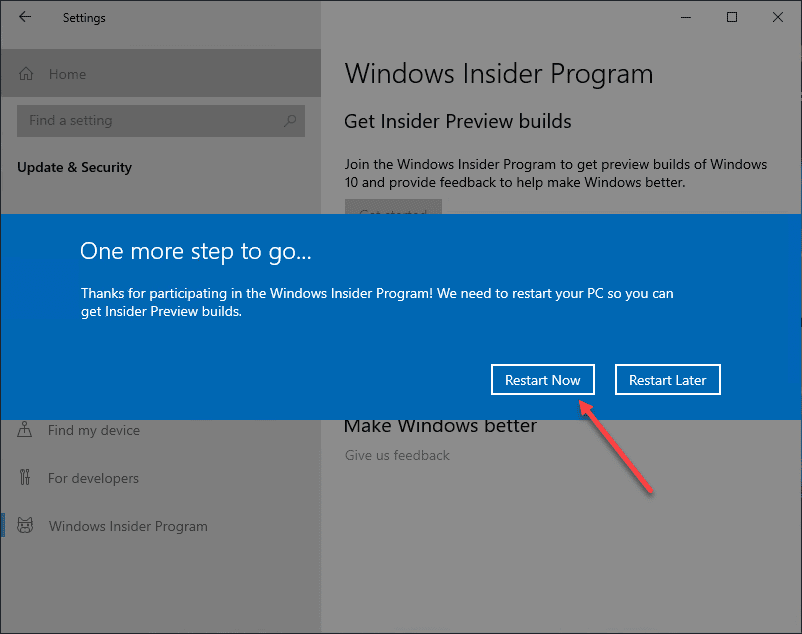The width and height of the screenshot is (802, 634).
Task: Click the Home house icon
Action: pos(26,74)
